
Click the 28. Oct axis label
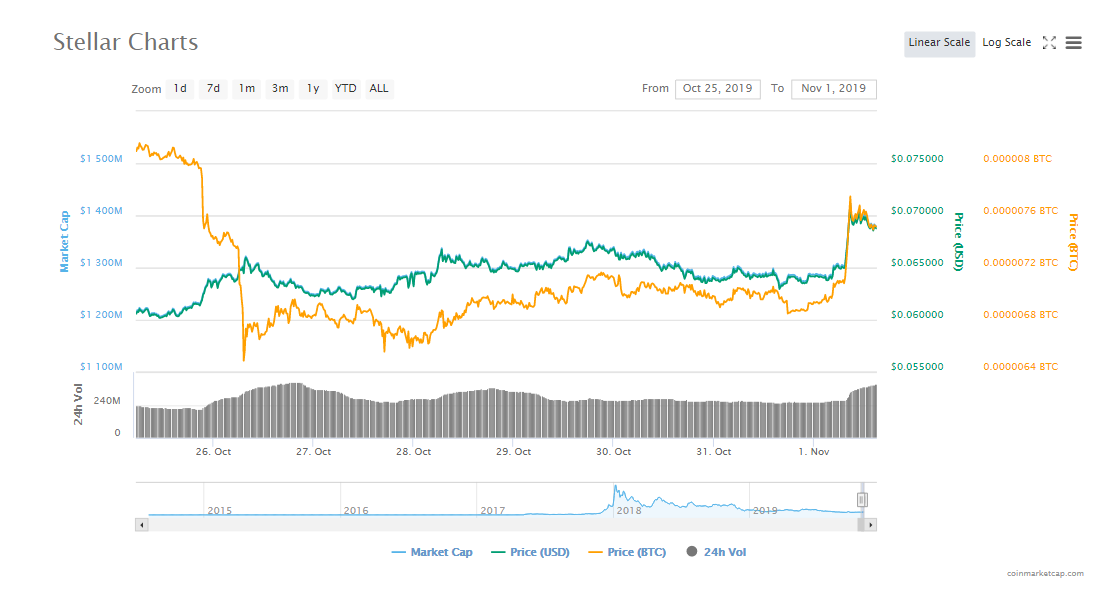413,452
